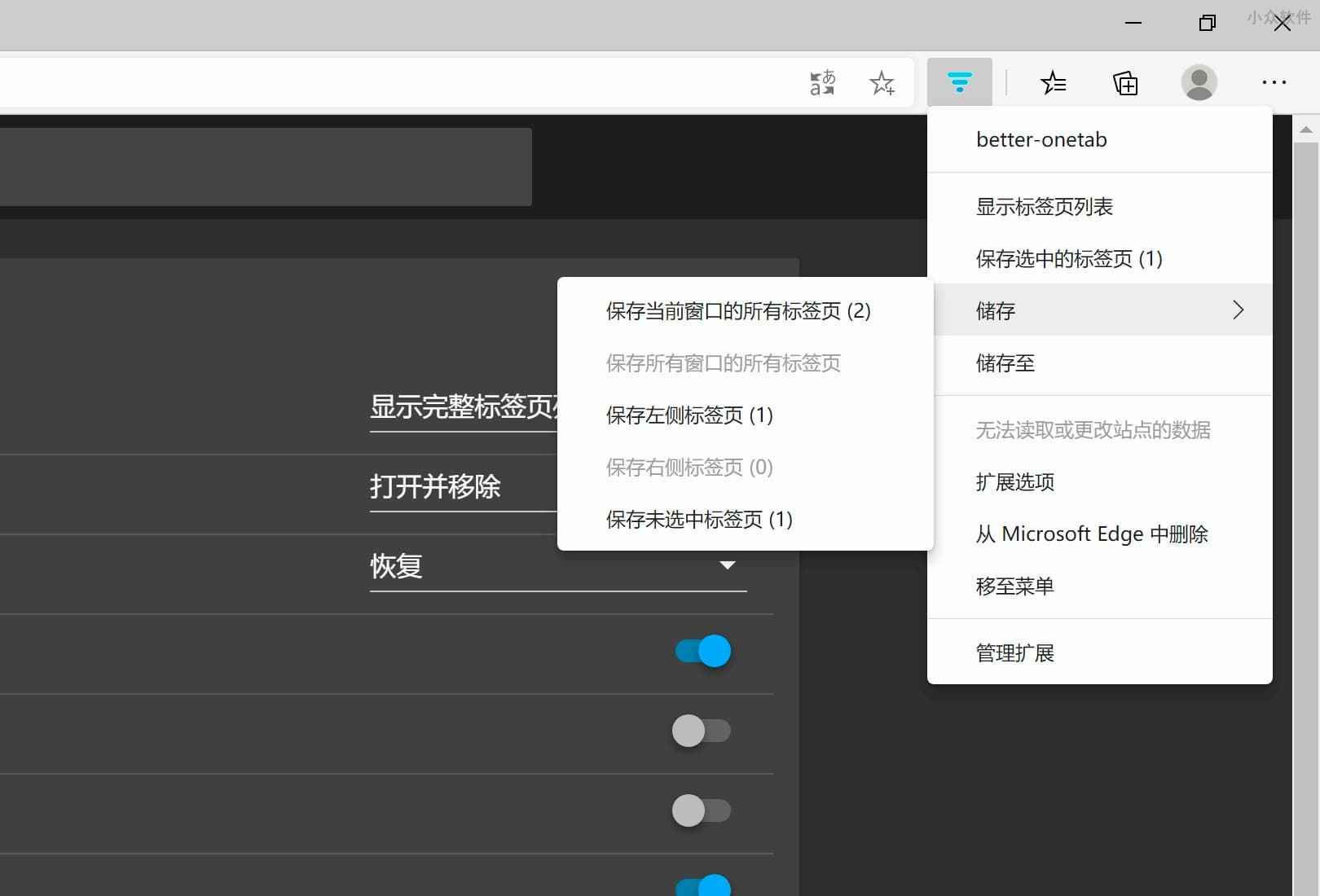The image size is (1320, 896).
Task: Open the translate page icon
Action: pos(822,82)
